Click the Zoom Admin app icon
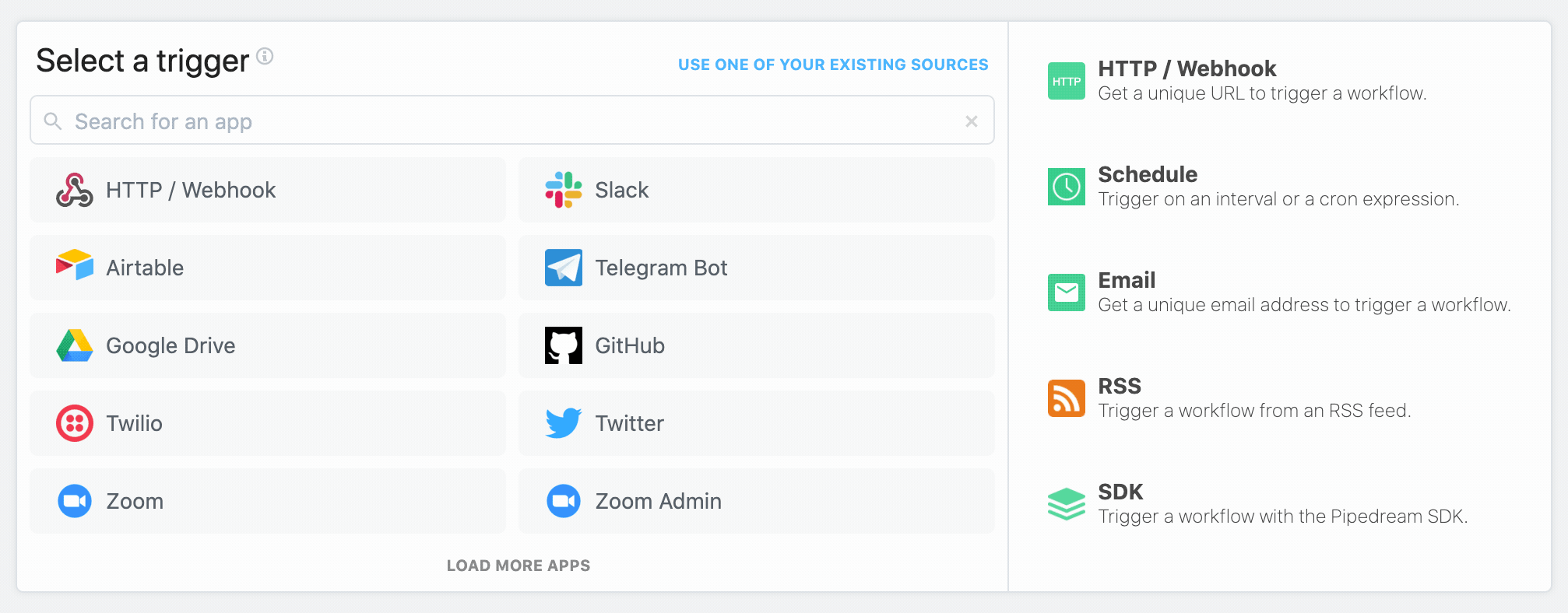 tap(563, 501)
